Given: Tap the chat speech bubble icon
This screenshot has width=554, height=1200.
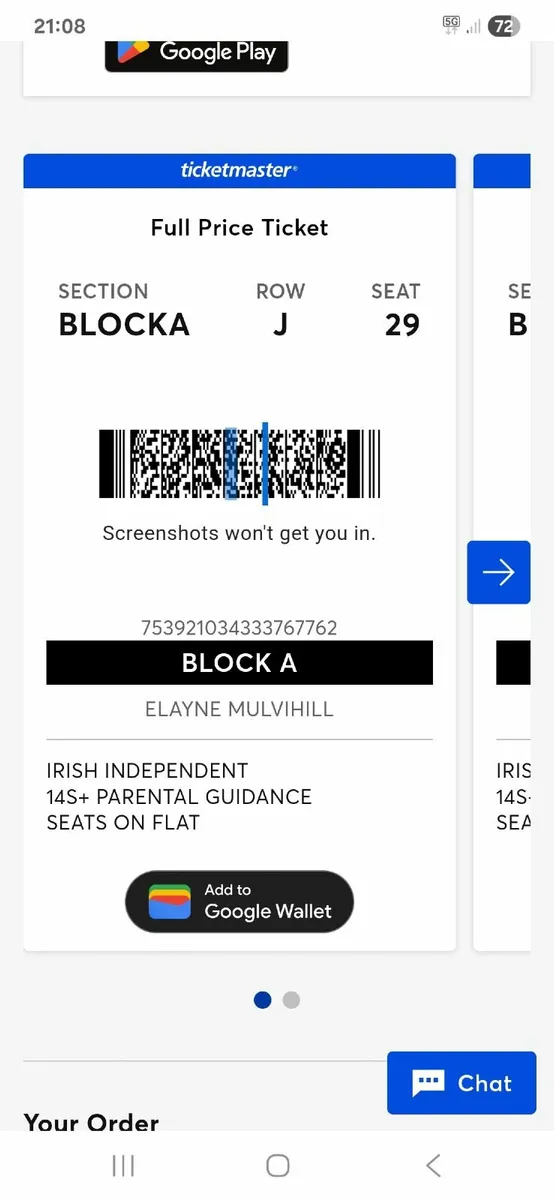Looking at the screenshot, I should click(x=428, y=1083).
